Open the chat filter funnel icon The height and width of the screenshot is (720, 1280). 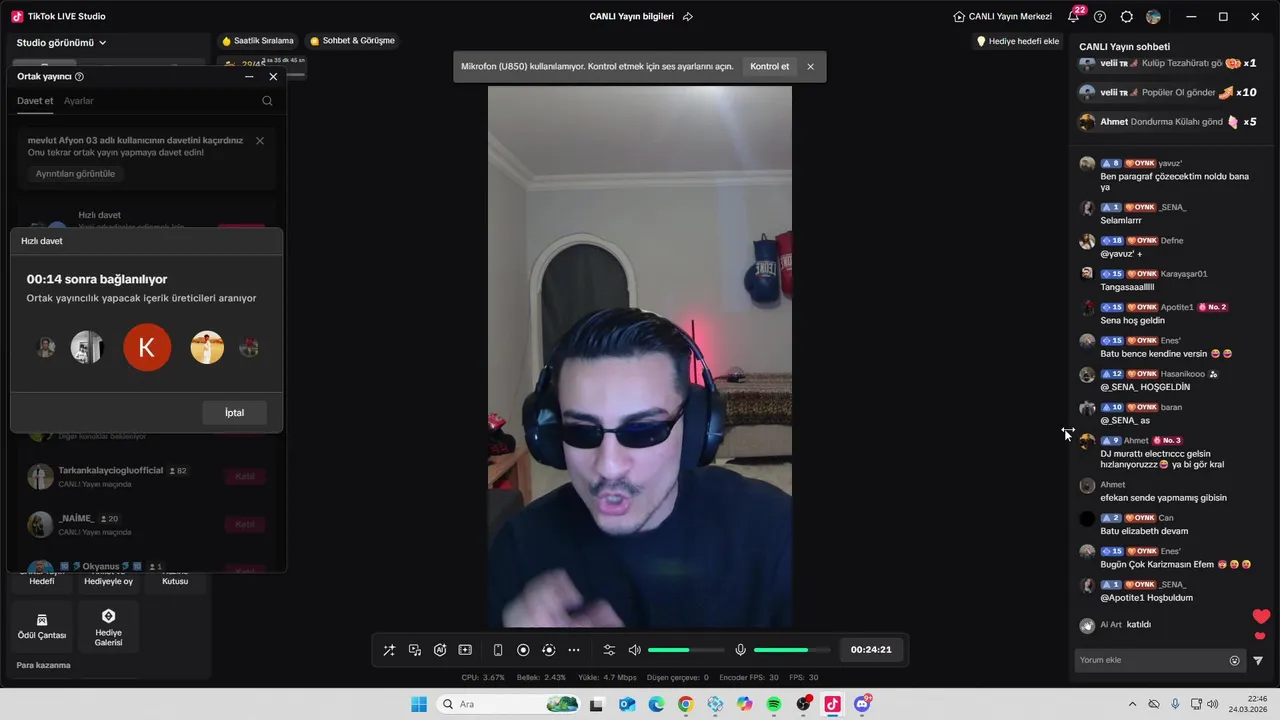(x=1258, y=660)
